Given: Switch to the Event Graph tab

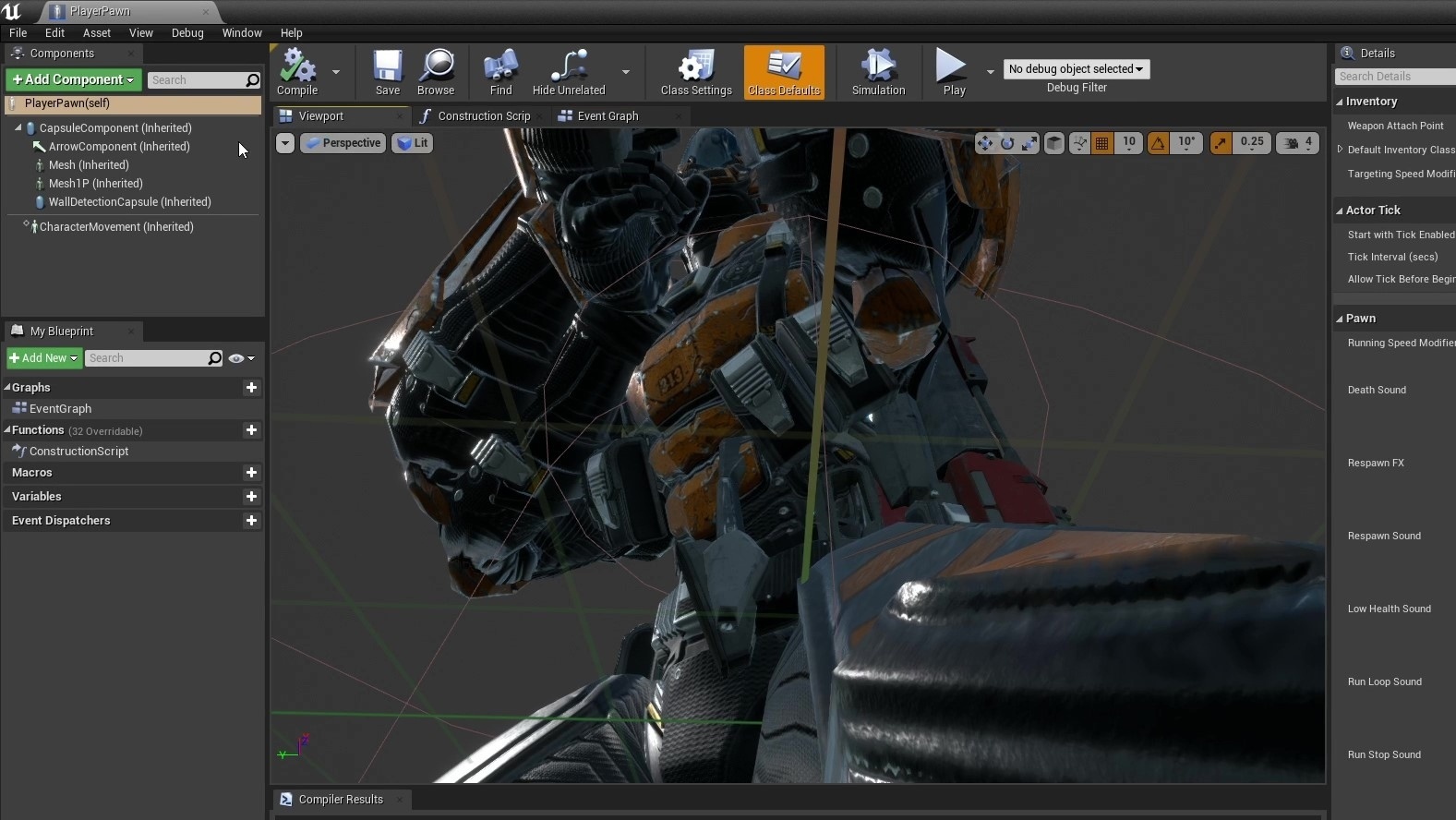Looking at the screenshot, I should (x=607, y=116).
